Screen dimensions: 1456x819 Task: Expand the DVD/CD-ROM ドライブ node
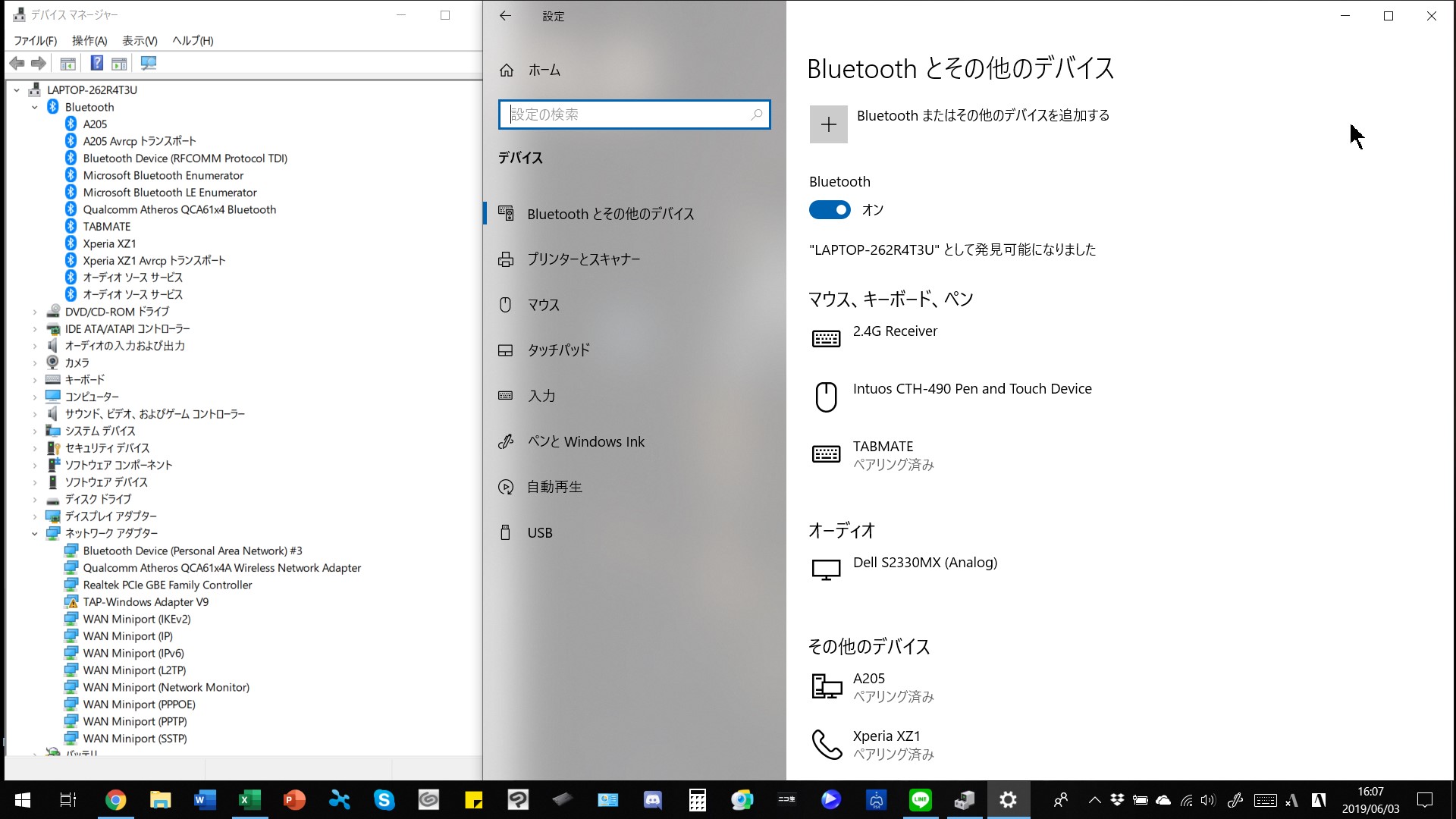[35, 312]
